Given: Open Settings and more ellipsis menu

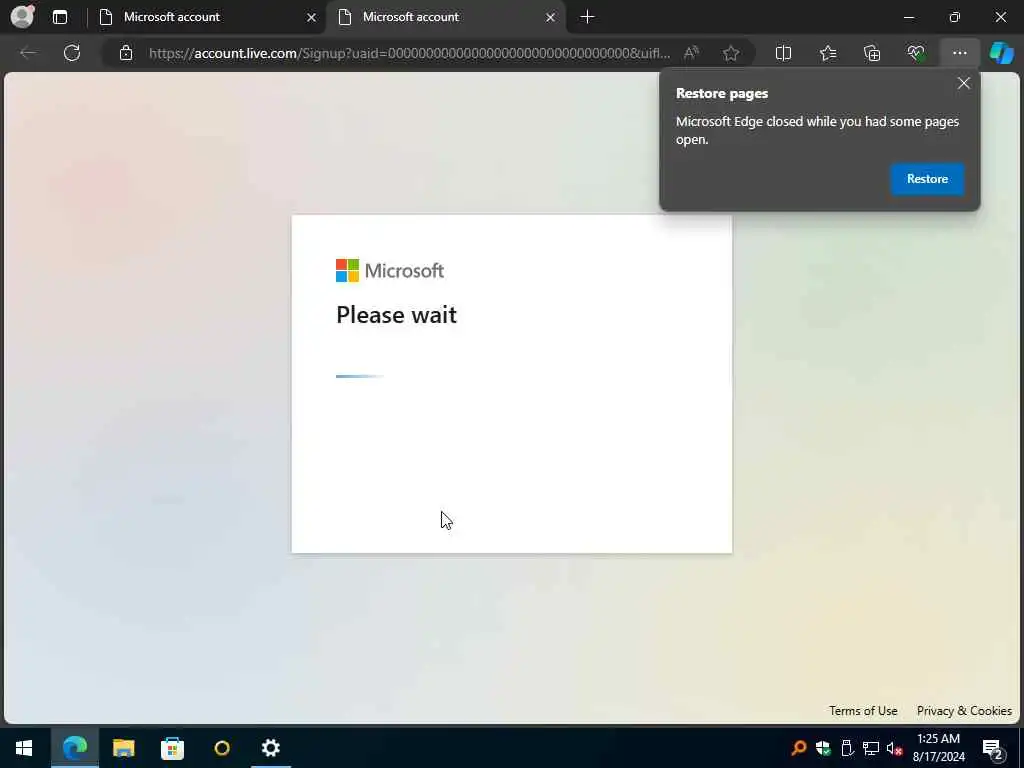Looking at the screenshot, I should pos(959,53).
